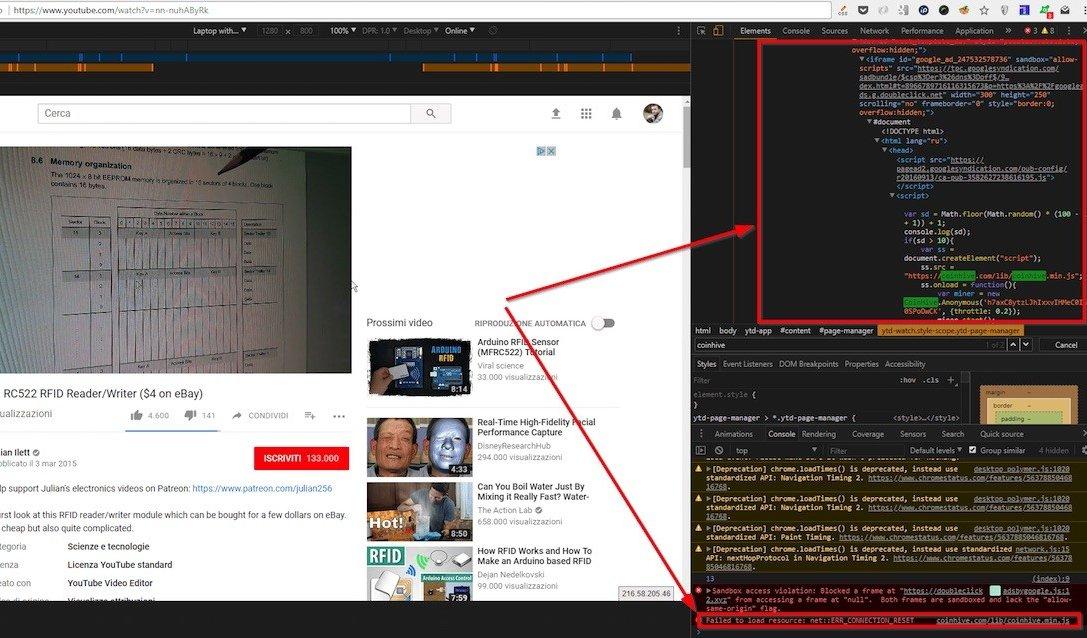Click the IP extension icon
Image resolution: width=1087 pixels, height=638 pixels.
pyautogui.click(x=924, y=10)
